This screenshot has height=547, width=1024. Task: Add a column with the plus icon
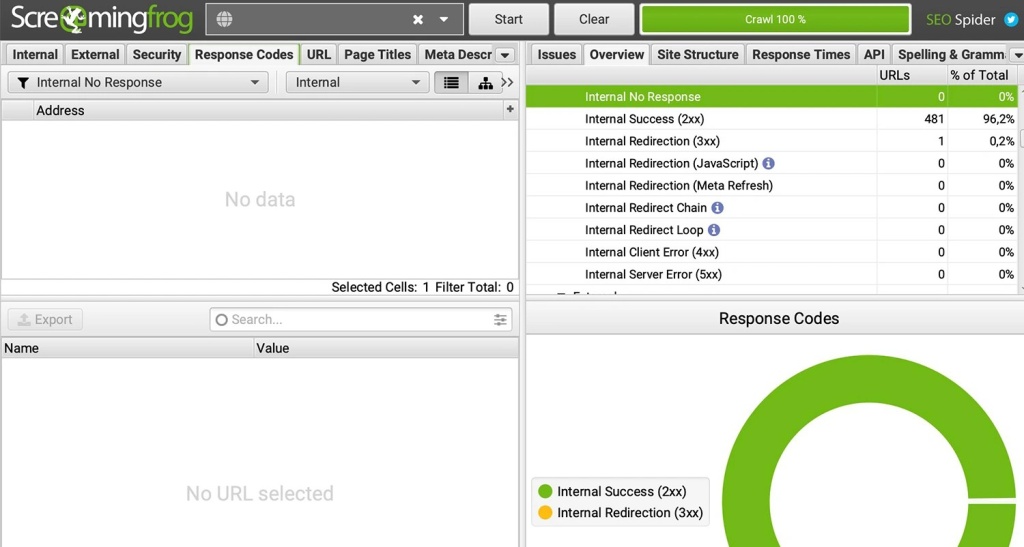(510, 109)
